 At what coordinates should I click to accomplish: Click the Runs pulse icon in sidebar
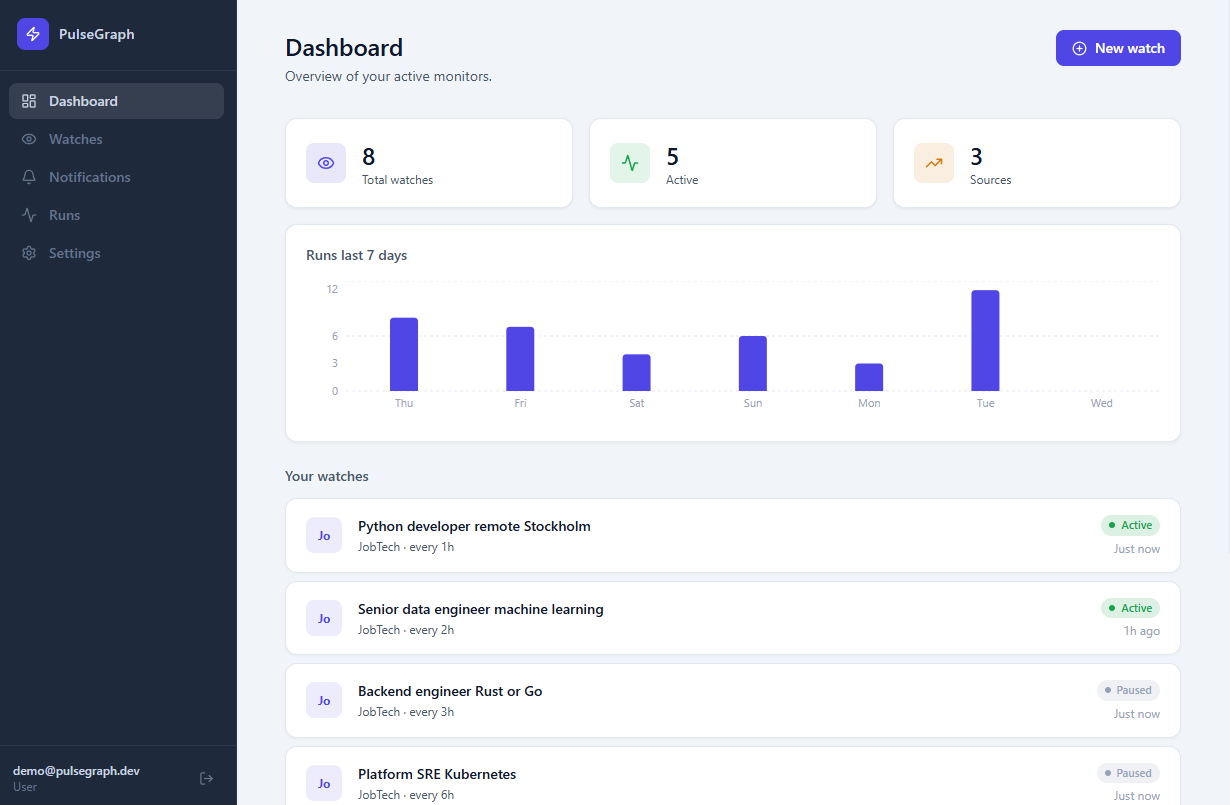click(x=29, y=215)
